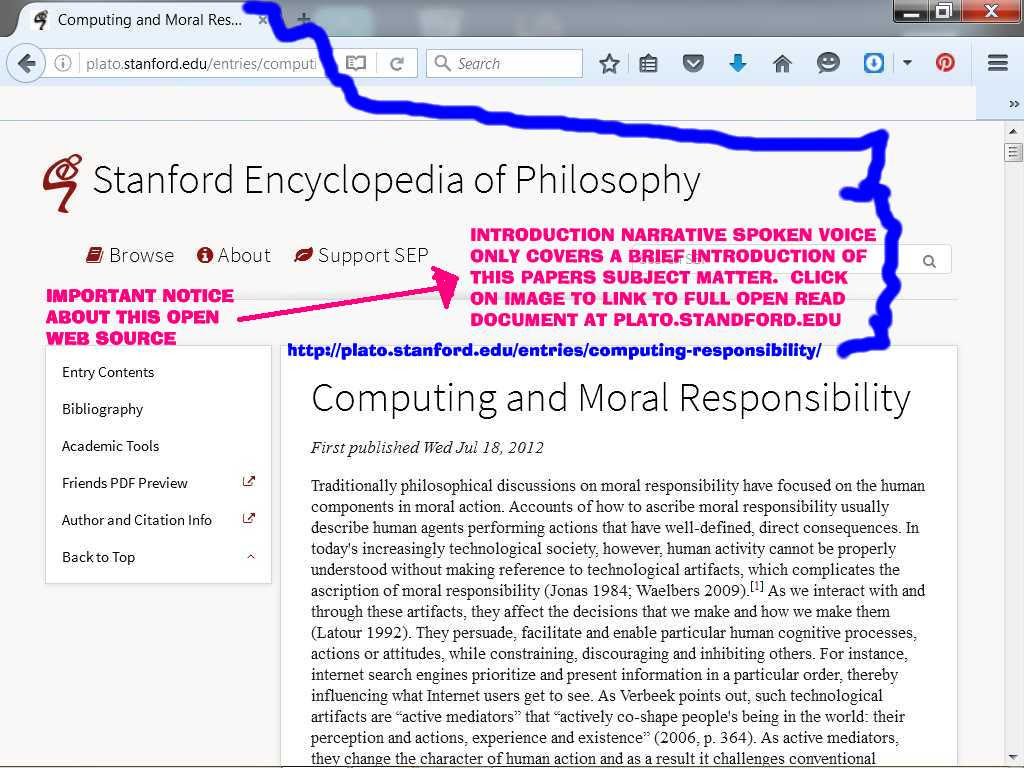This screenshot has height=768, width=1024.
Task: Focus the browser Search box
Action: 504,63
